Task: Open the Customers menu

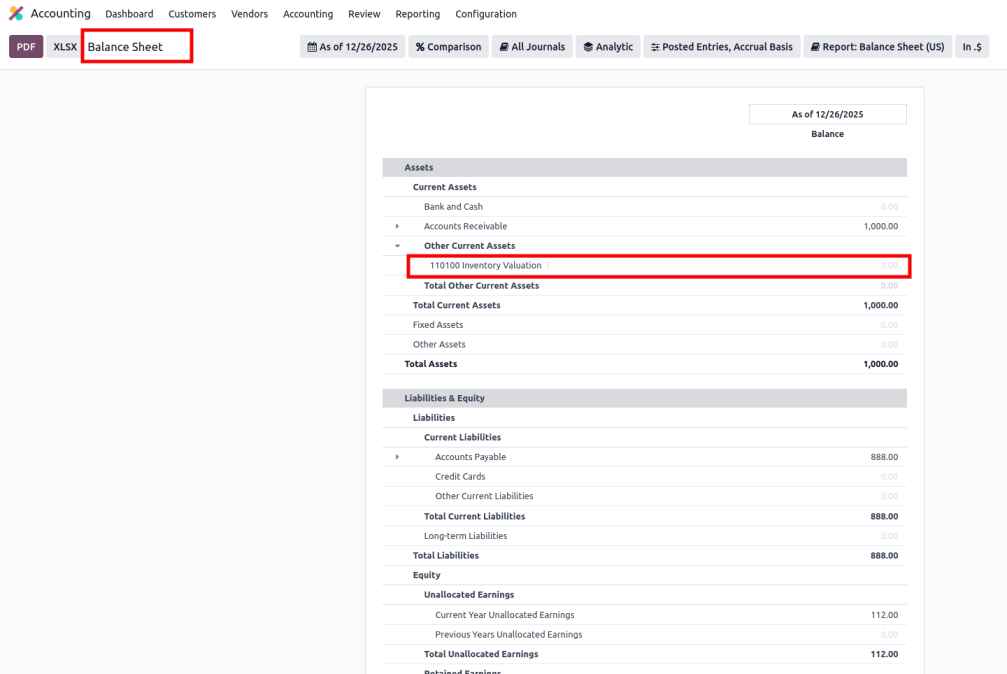Action: (x=192, y=14)
